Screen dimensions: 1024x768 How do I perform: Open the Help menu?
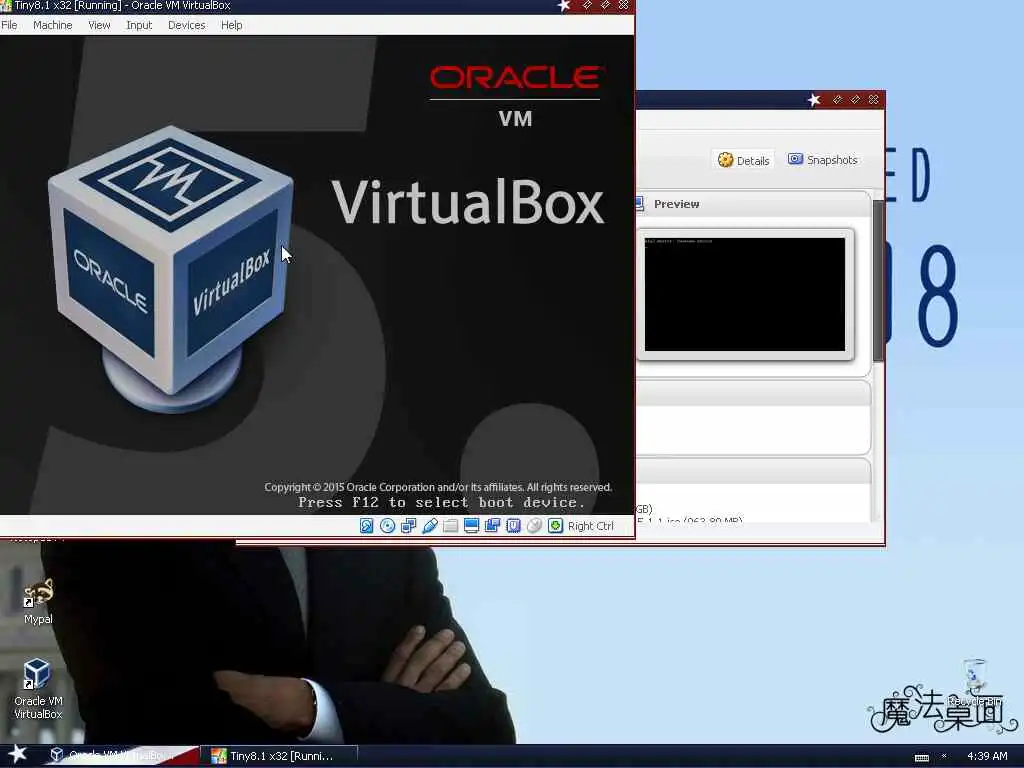(231, 25)
